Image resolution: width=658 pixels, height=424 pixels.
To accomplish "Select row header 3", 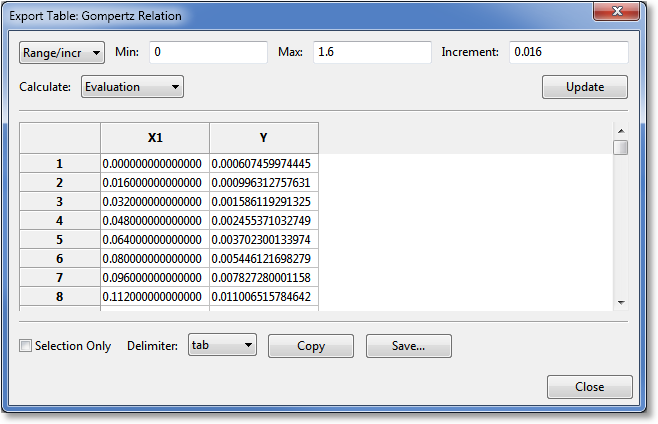I will point(60,202).
